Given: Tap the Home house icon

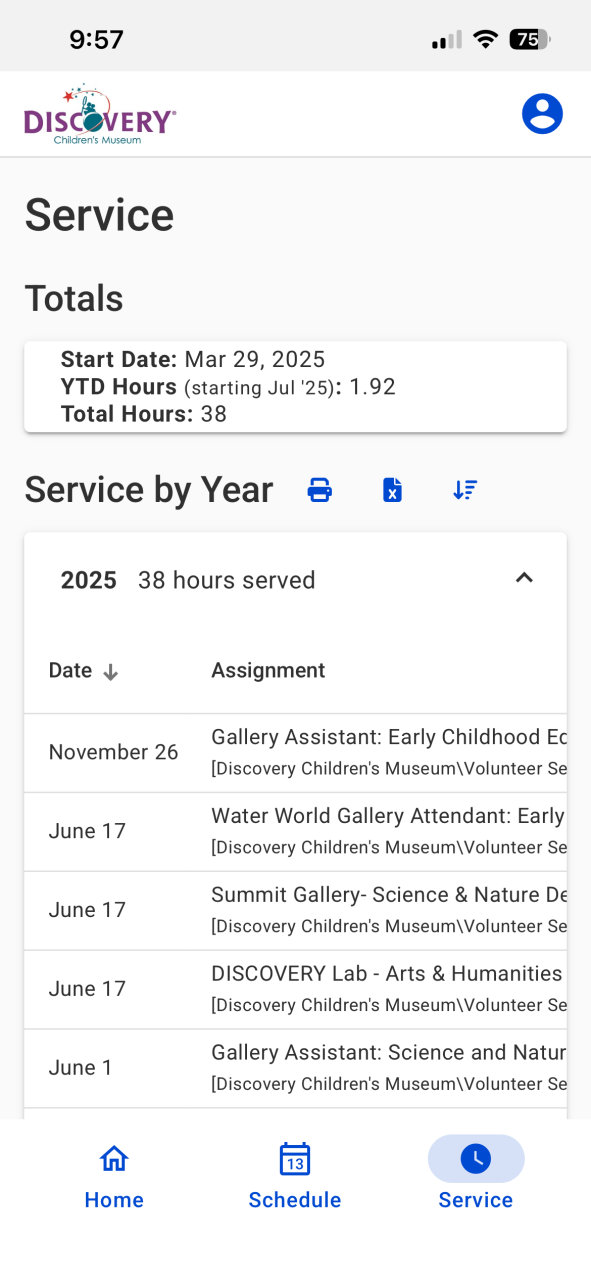Looking at the screenshot, I should [114, 1158].
